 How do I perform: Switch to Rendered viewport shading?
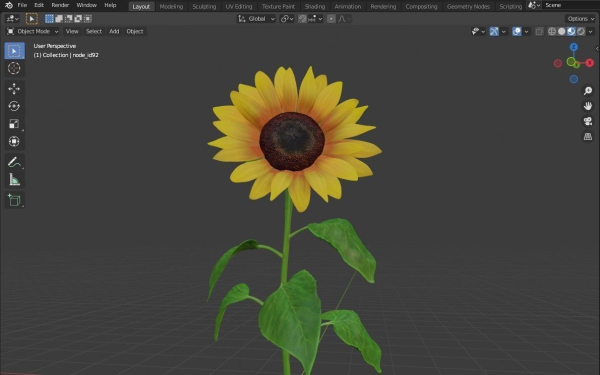581,31
